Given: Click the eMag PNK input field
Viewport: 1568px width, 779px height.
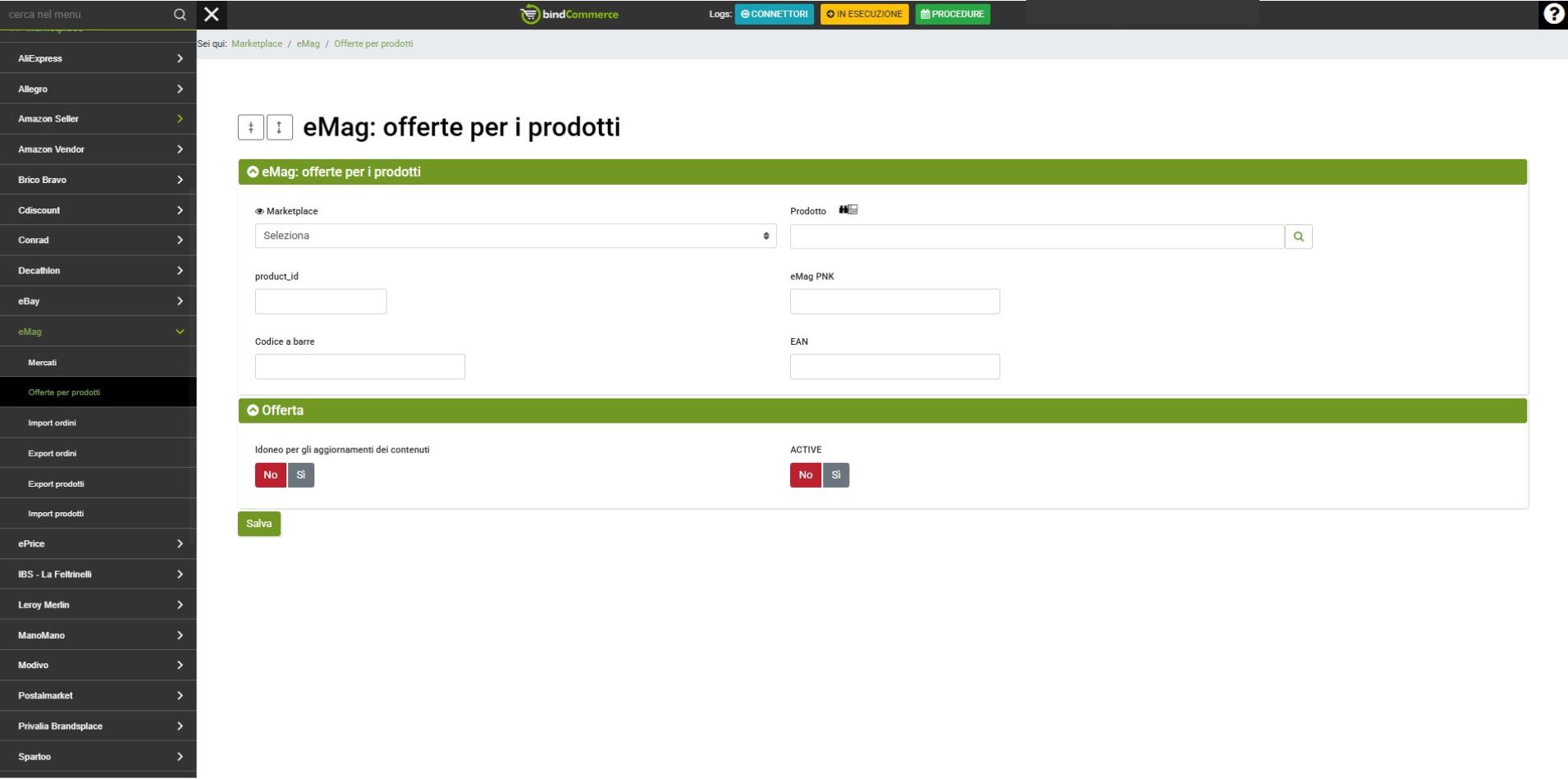Looking at the screenshot, I should (894, 301).
